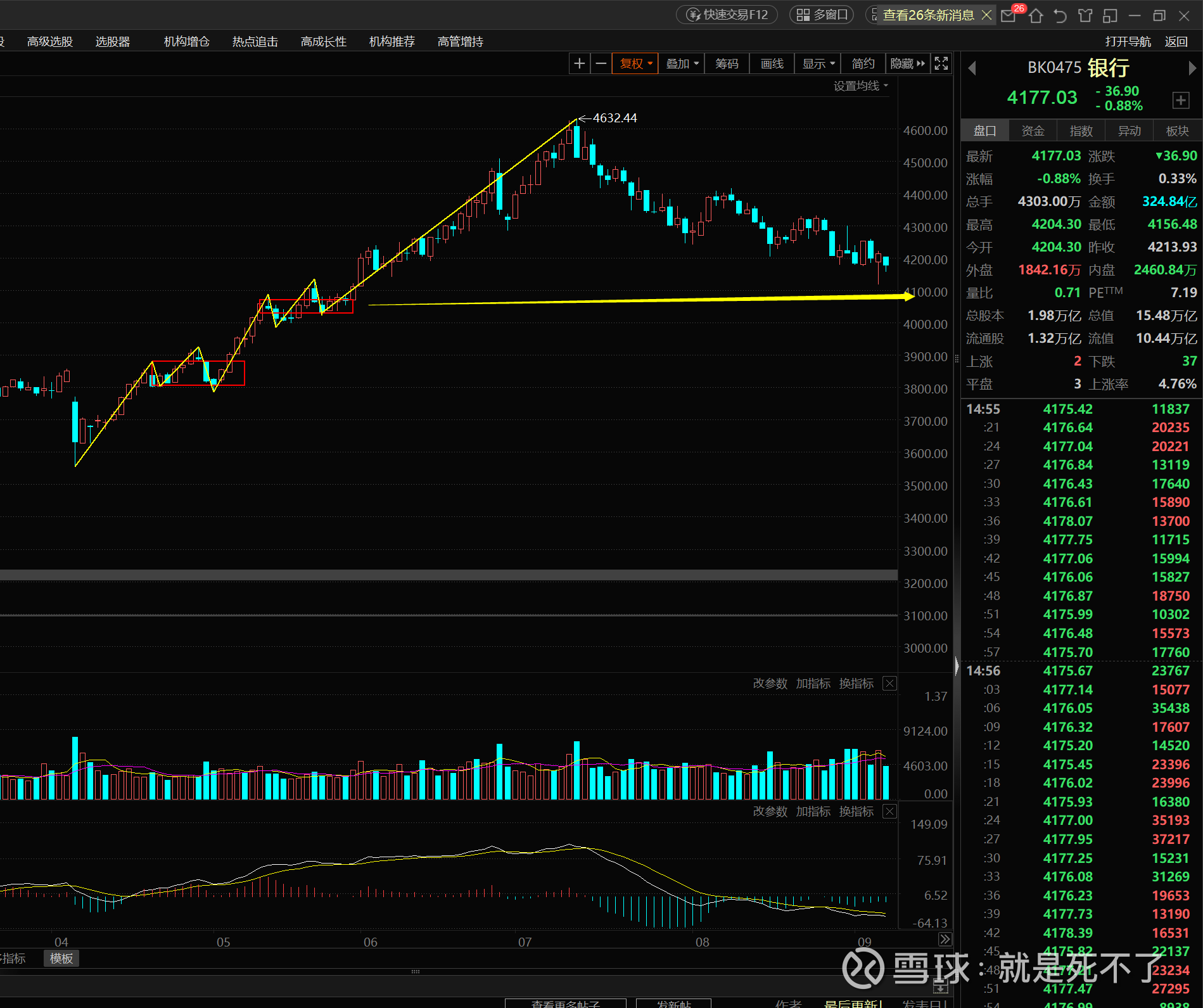Enter fullscreen chart mode
Image resolution: width=1203 pixels, height=1008 pixels.
[941, 63]
